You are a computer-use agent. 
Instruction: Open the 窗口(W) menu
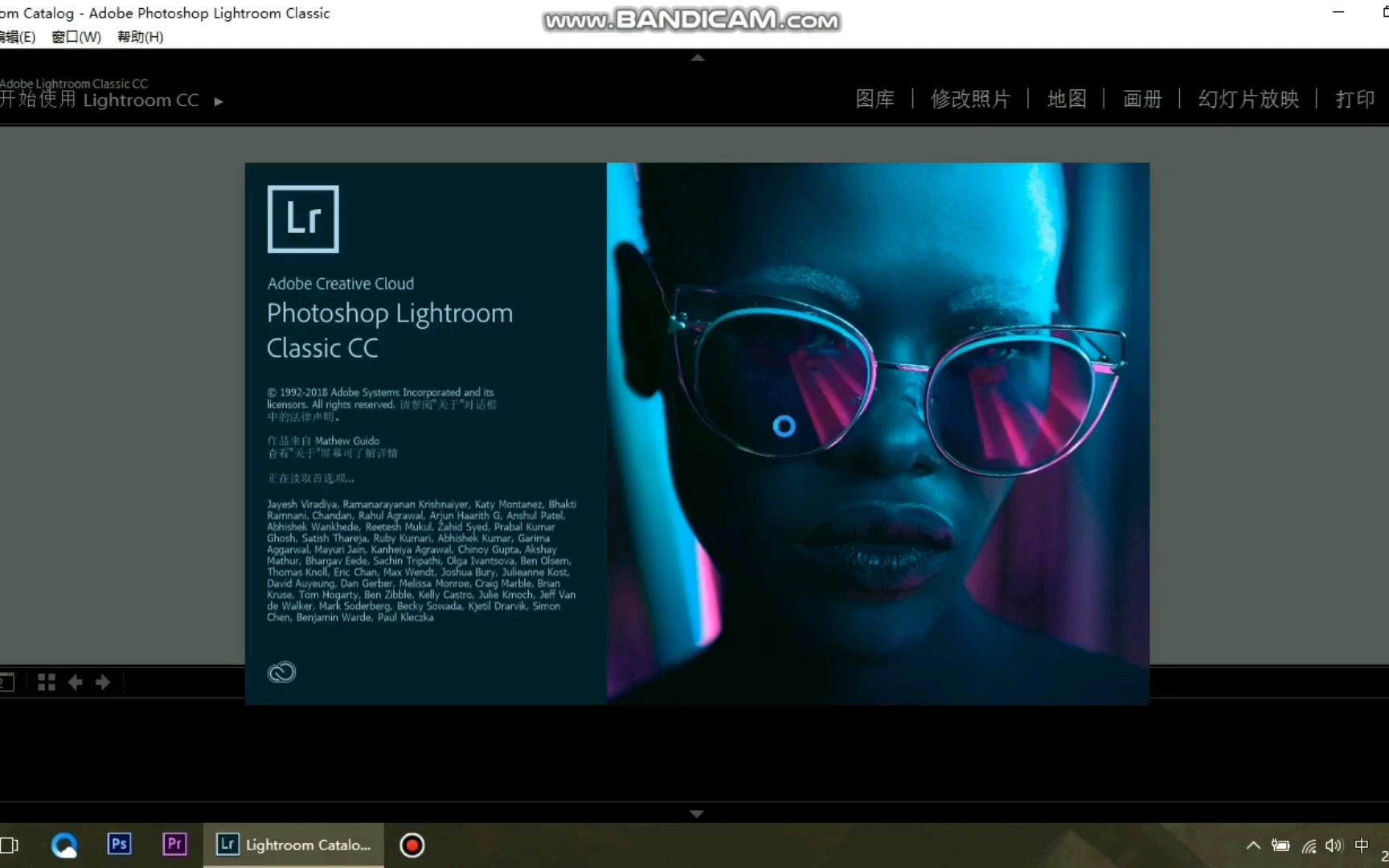[x=75, y=36]
